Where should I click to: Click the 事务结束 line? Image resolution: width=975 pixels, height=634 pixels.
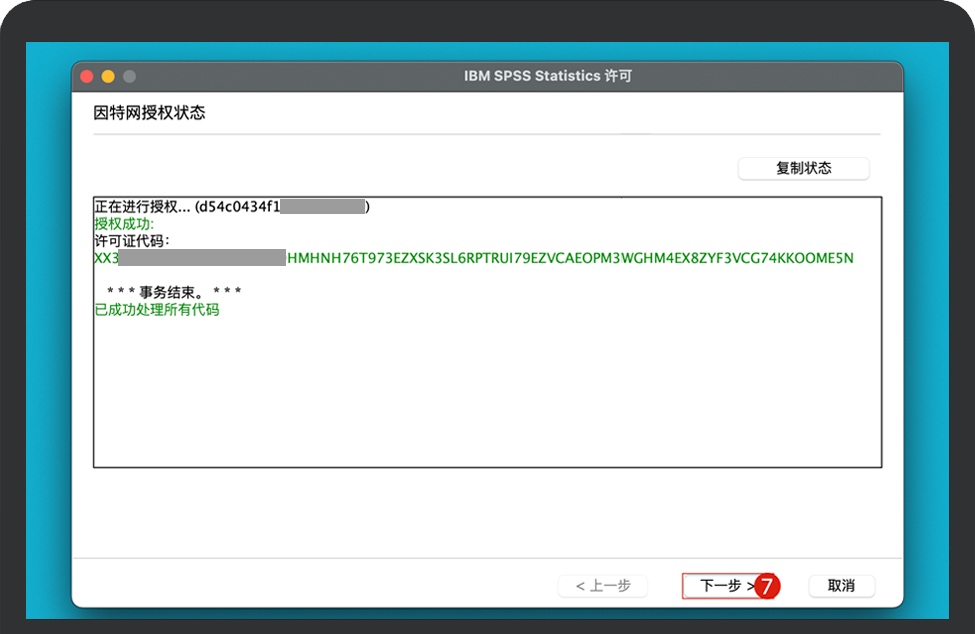[x=174, y=292]
